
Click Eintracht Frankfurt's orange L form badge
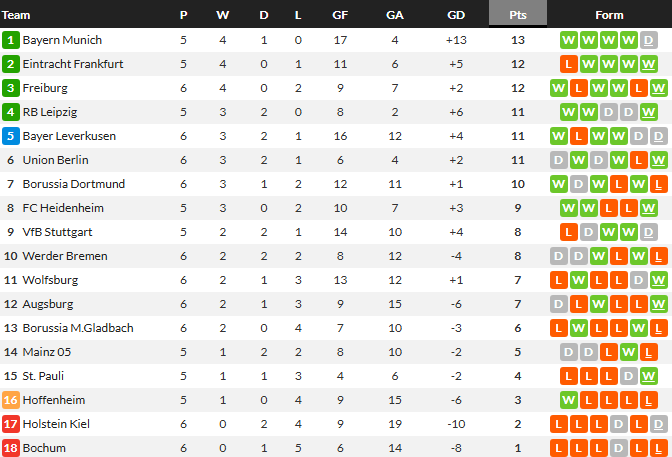pos(568,64)
